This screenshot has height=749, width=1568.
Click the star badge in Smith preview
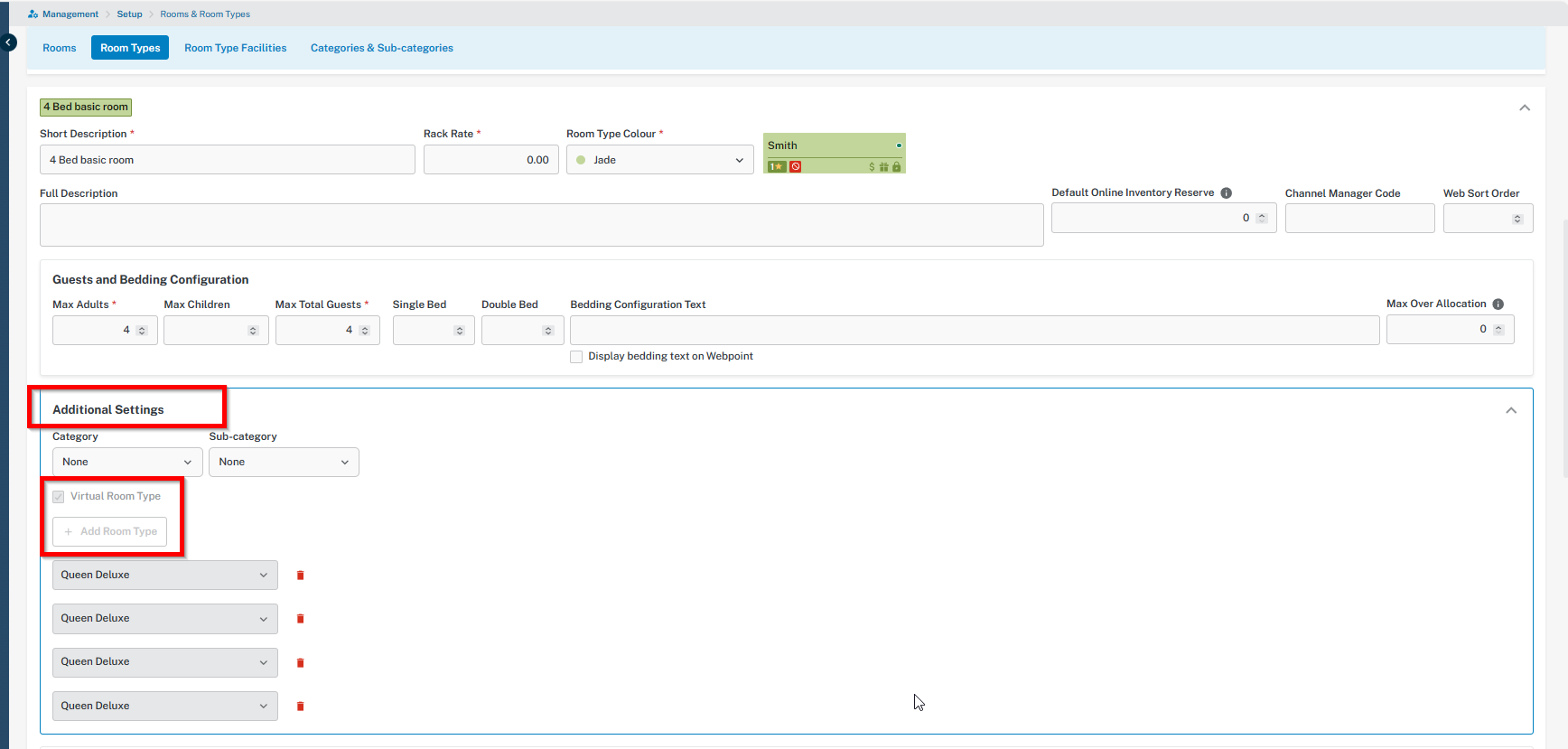click(x=777, y=166)
